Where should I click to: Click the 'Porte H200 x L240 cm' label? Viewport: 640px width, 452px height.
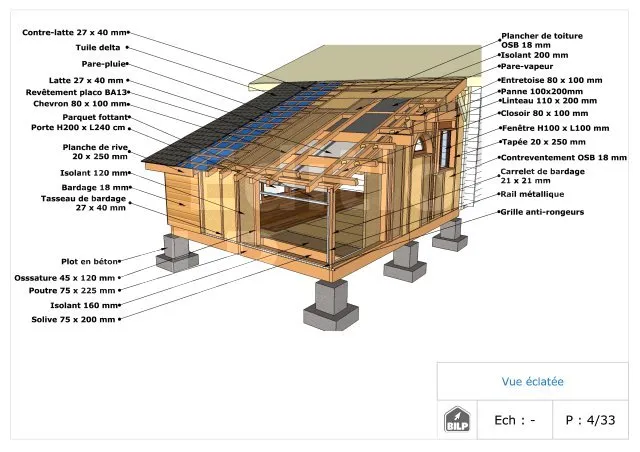78,128
